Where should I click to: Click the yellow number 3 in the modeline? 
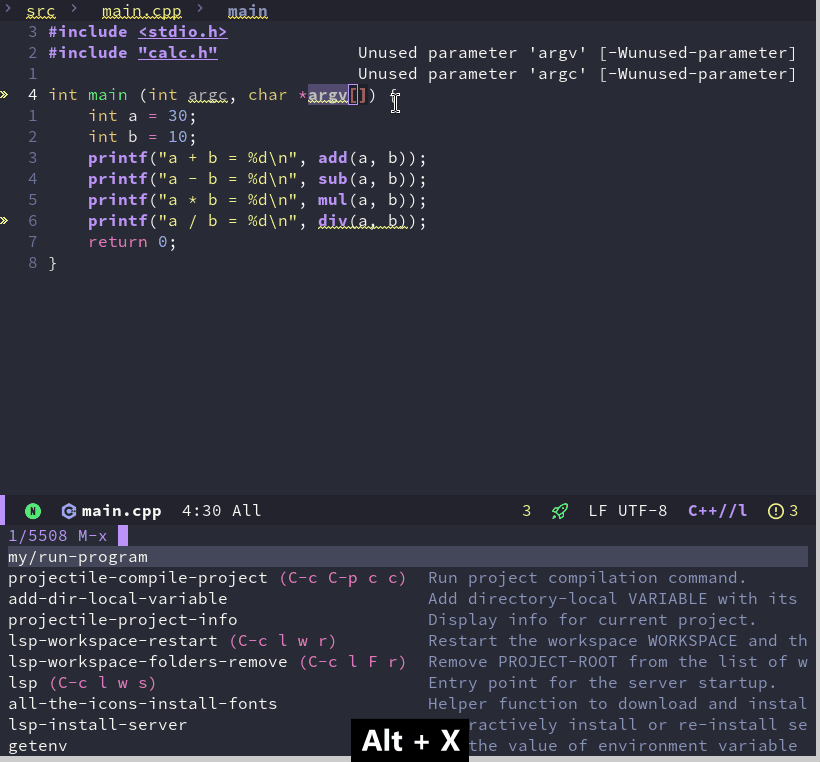527,511
